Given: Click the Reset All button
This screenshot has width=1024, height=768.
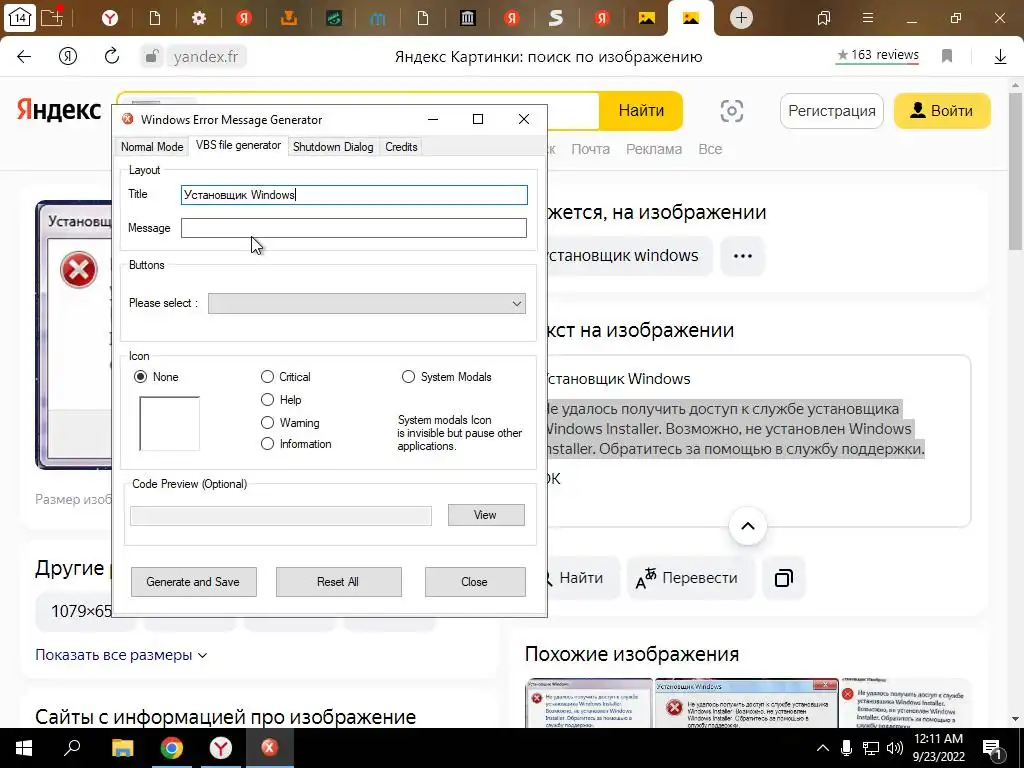Looking at the screenshot, I should 338,582.
